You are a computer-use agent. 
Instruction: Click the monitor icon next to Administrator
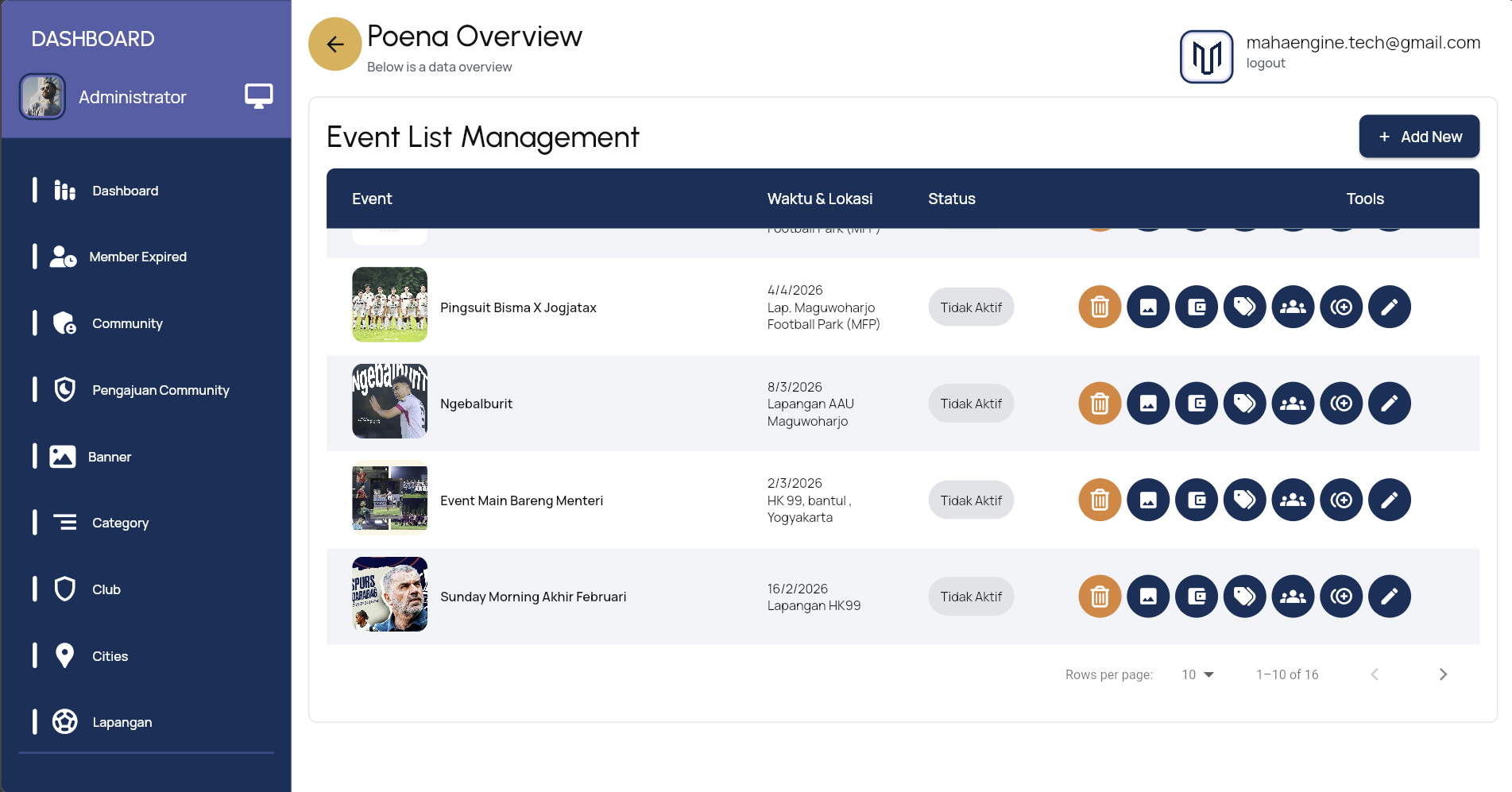[259, 96]
